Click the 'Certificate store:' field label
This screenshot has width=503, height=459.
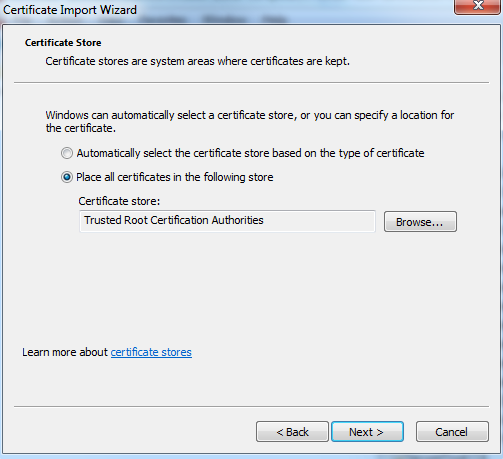pyautogui.click(x=119, y=201)
